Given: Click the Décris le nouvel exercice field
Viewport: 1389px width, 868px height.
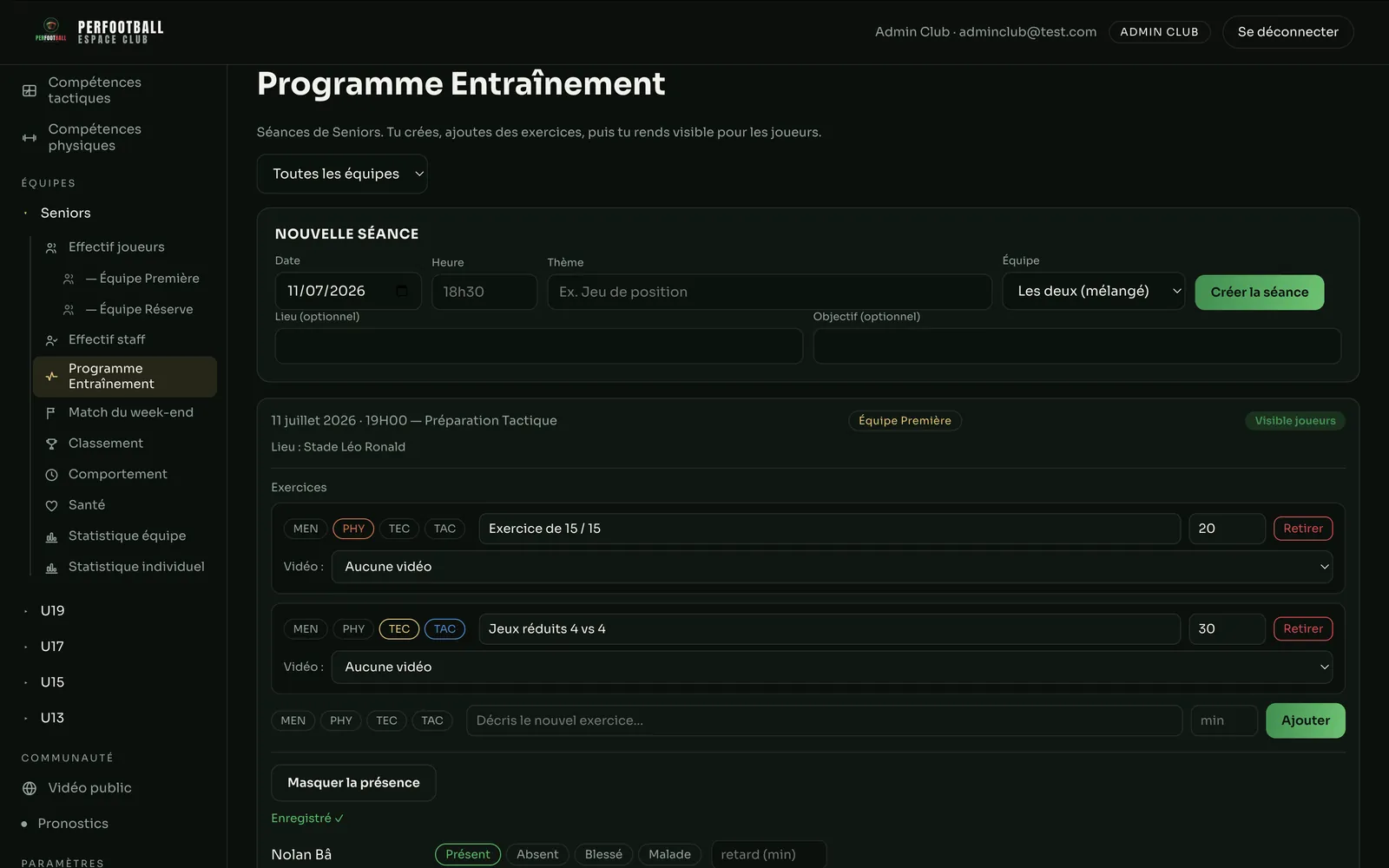Looking at the screenshot, I should (824, 720).
